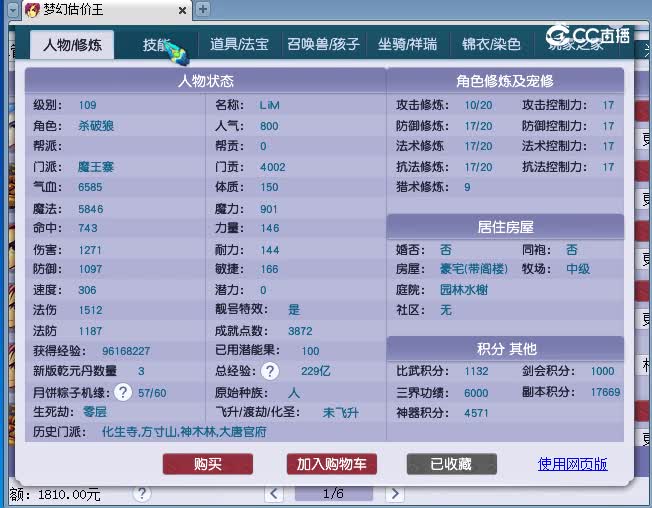Click the 法伤 value 1512
Viewport: 652px width, 508px height.
tap(91, 310)
